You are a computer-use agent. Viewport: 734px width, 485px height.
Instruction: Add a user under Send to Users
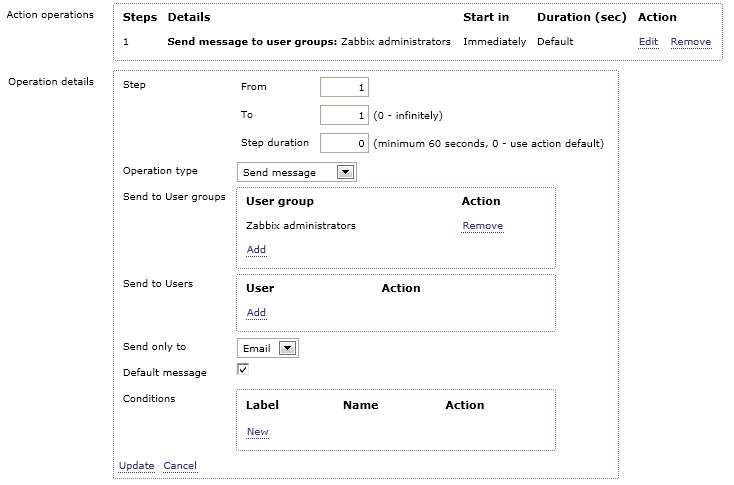[x=256, y=313]
